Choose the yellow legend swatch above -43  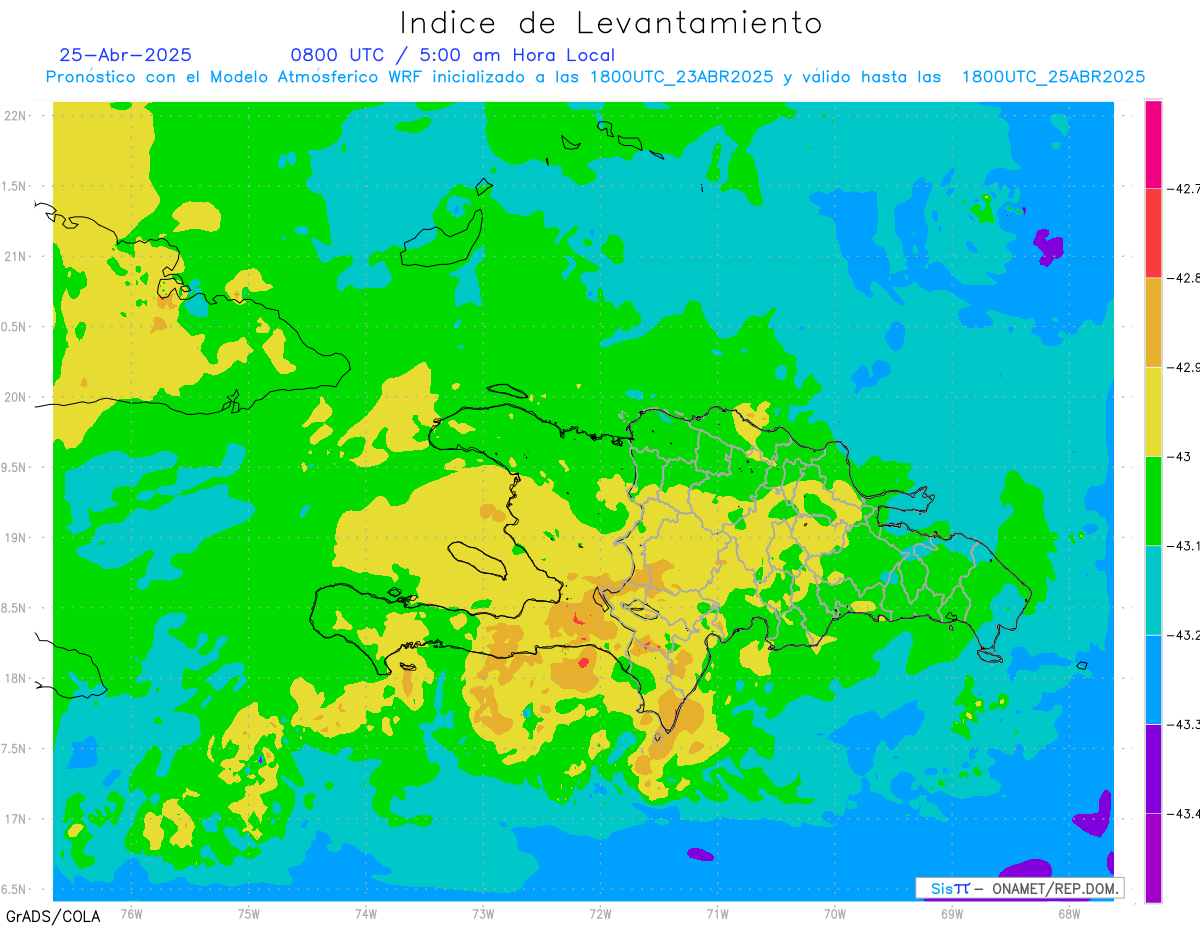tap(1153, 411)
